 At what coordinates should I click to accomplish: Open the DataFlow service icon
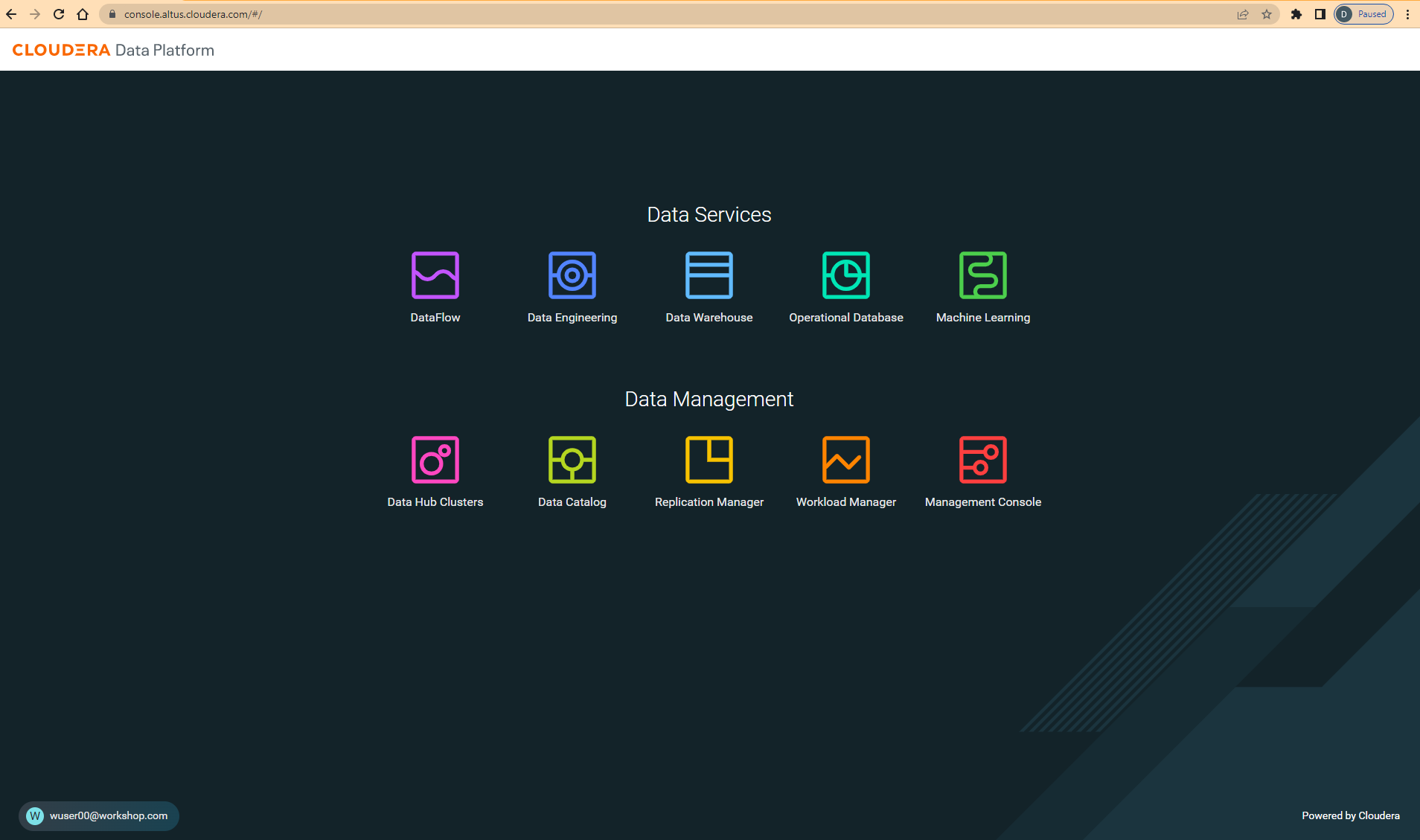435,275
